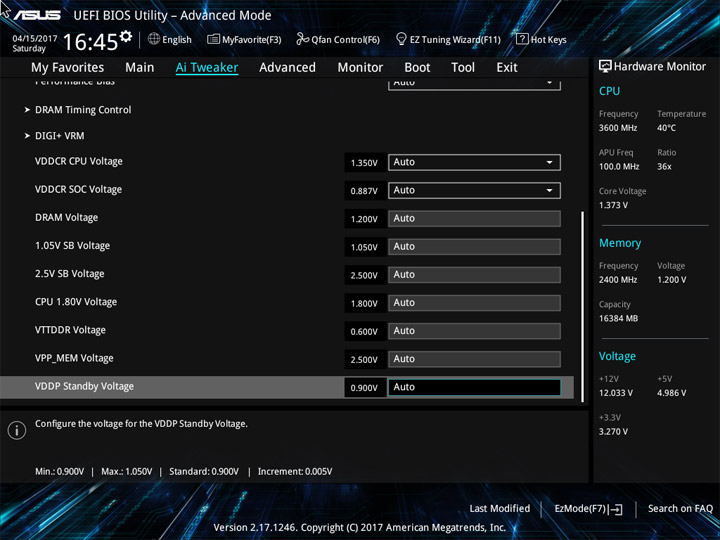
Task: Click the Hot Keys question mark icon
Action: tap(522, 39)
